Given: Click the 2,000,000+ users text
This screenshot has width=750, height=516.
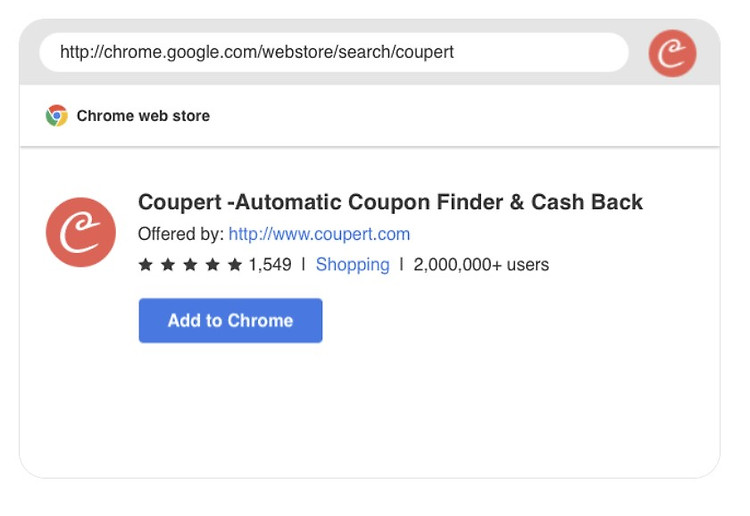Looking at the screenshot, I should [481, 264].
